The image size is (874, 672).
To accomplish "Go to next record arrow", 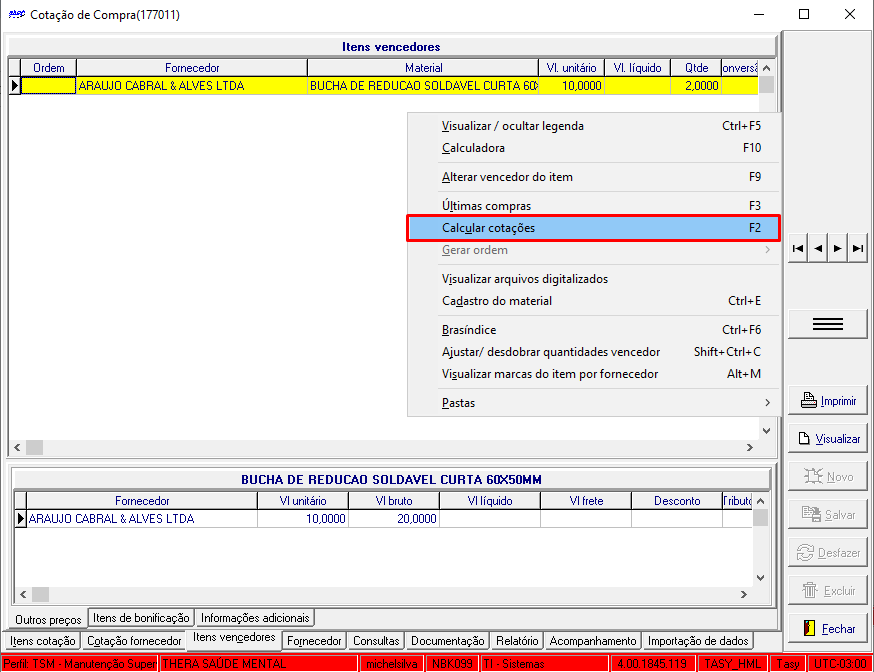I will point(838,249).
